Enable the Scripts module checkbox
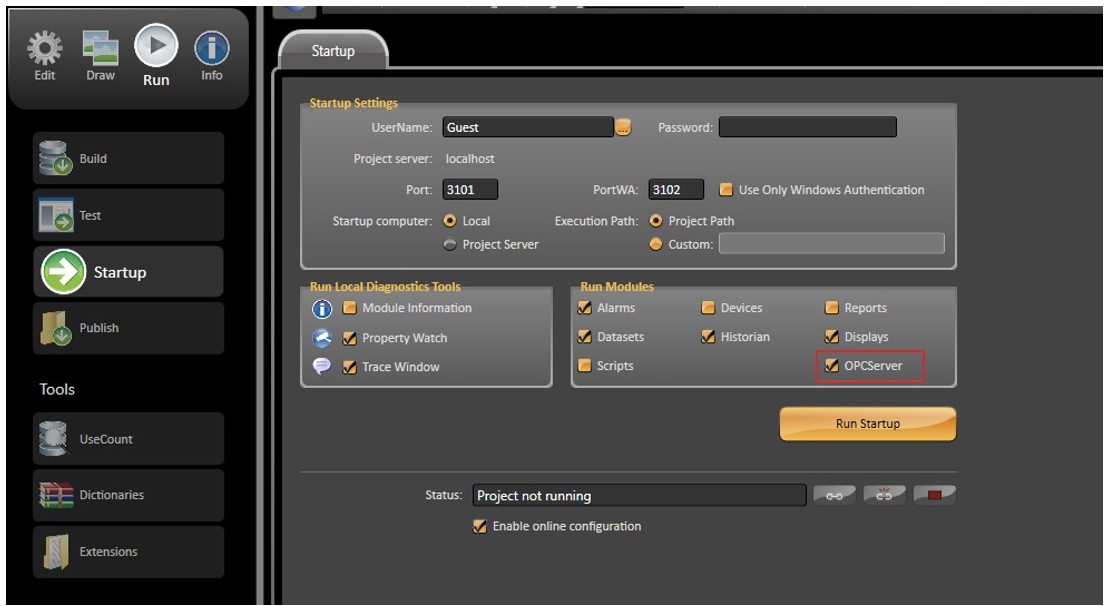The height and width of the screenshot is (606, 1104). click(x=585, y=366)
